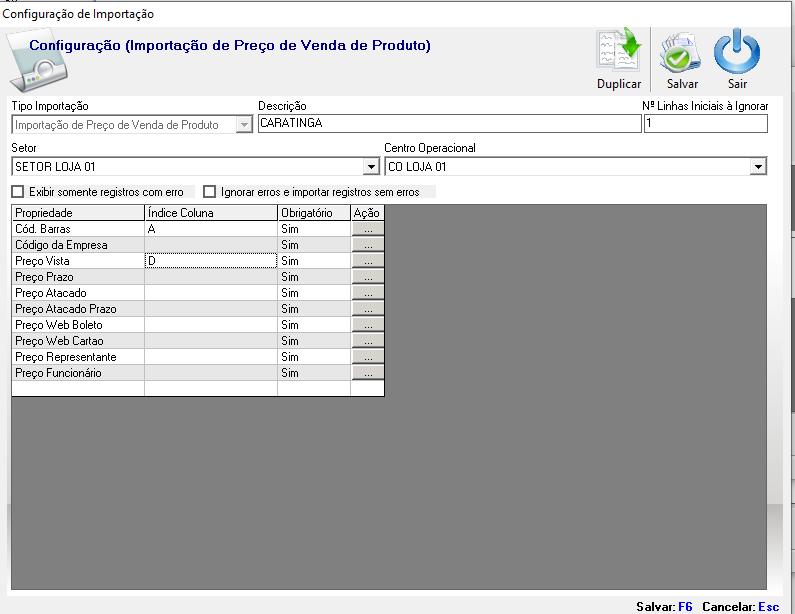Image resolution: width=795 pixels, height=614 pixels.
Task: Click the Nº Linhas Iniciais à Ignorar field
Action: pos(706,123)
